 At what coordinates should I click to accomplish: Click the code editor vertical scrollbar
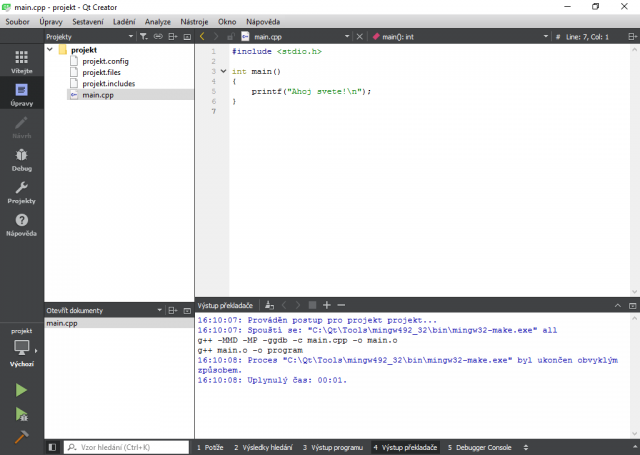[634, 170]
